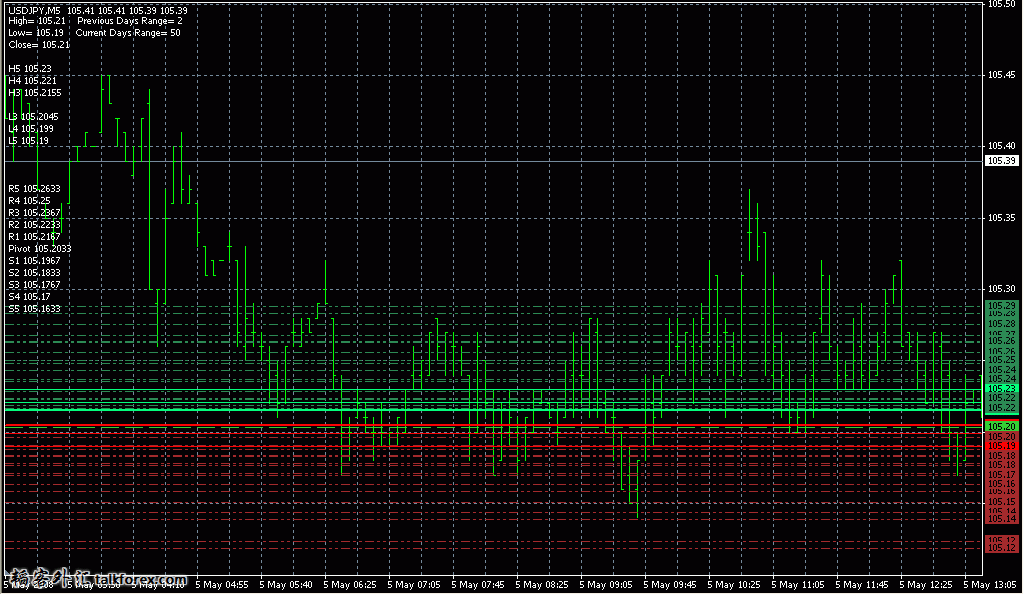Image resolution: width=1024 pixels, height=594 pixels.
Task: Click 'Previous Days Range= 2' label
Action: (x=130, y=21)
